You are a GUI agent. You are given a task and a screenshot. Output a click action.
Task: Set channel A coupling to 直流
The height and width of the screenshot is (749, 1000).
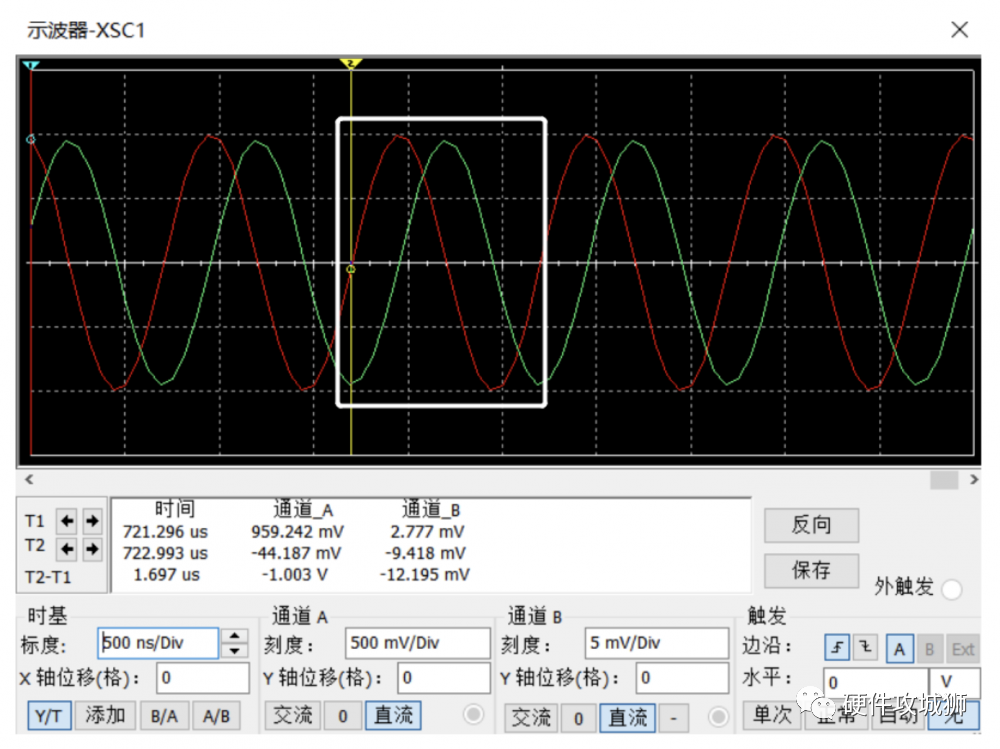coord(393,716)
